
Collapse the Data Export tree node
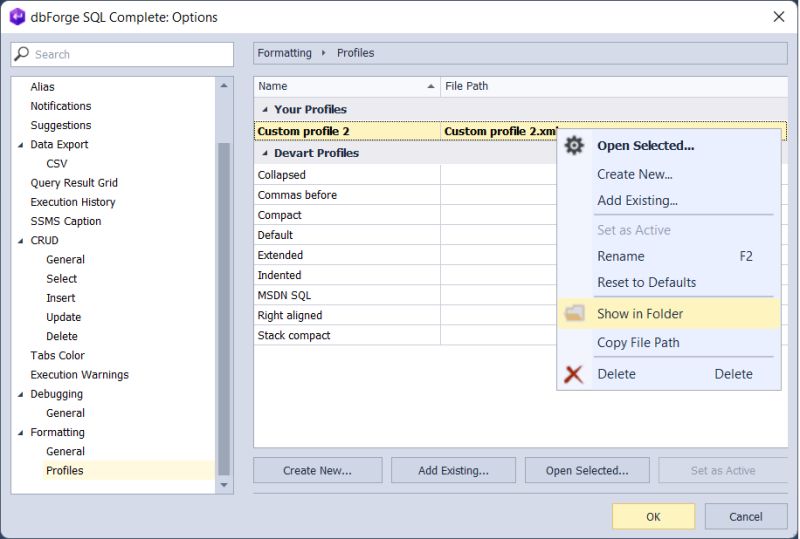point(20,145)
